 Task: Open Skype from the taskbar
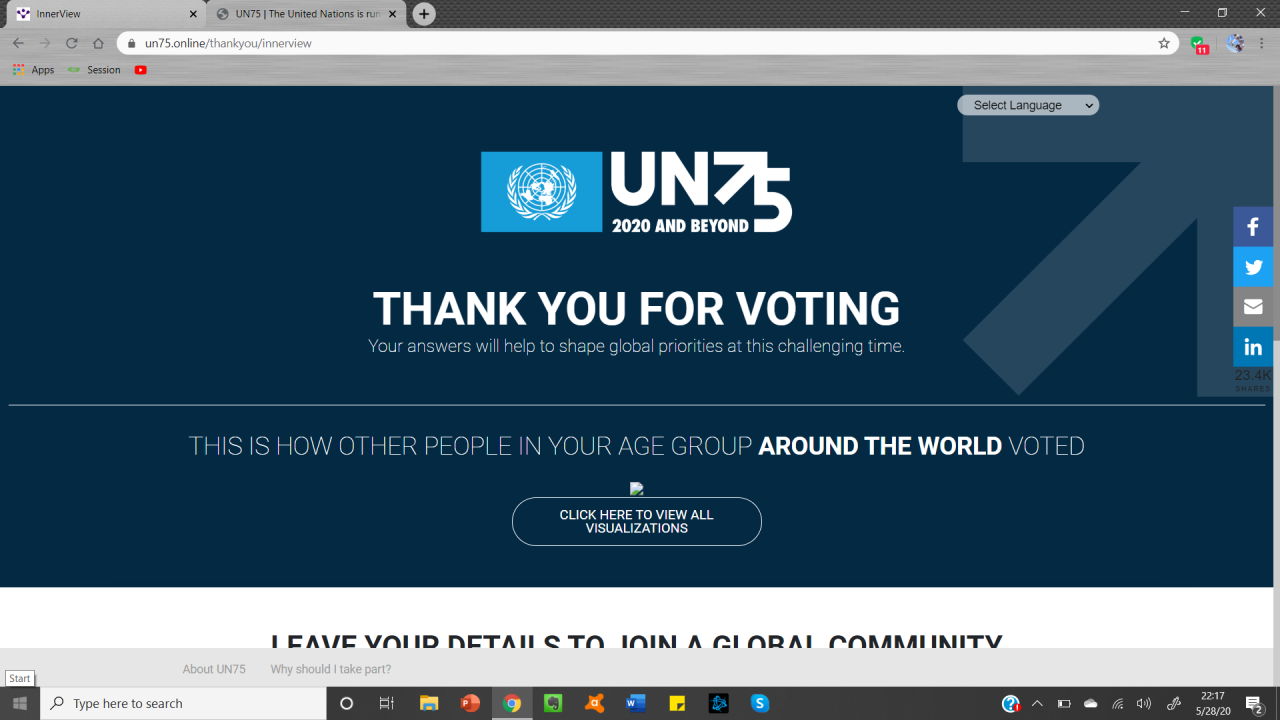click(760, 703)
